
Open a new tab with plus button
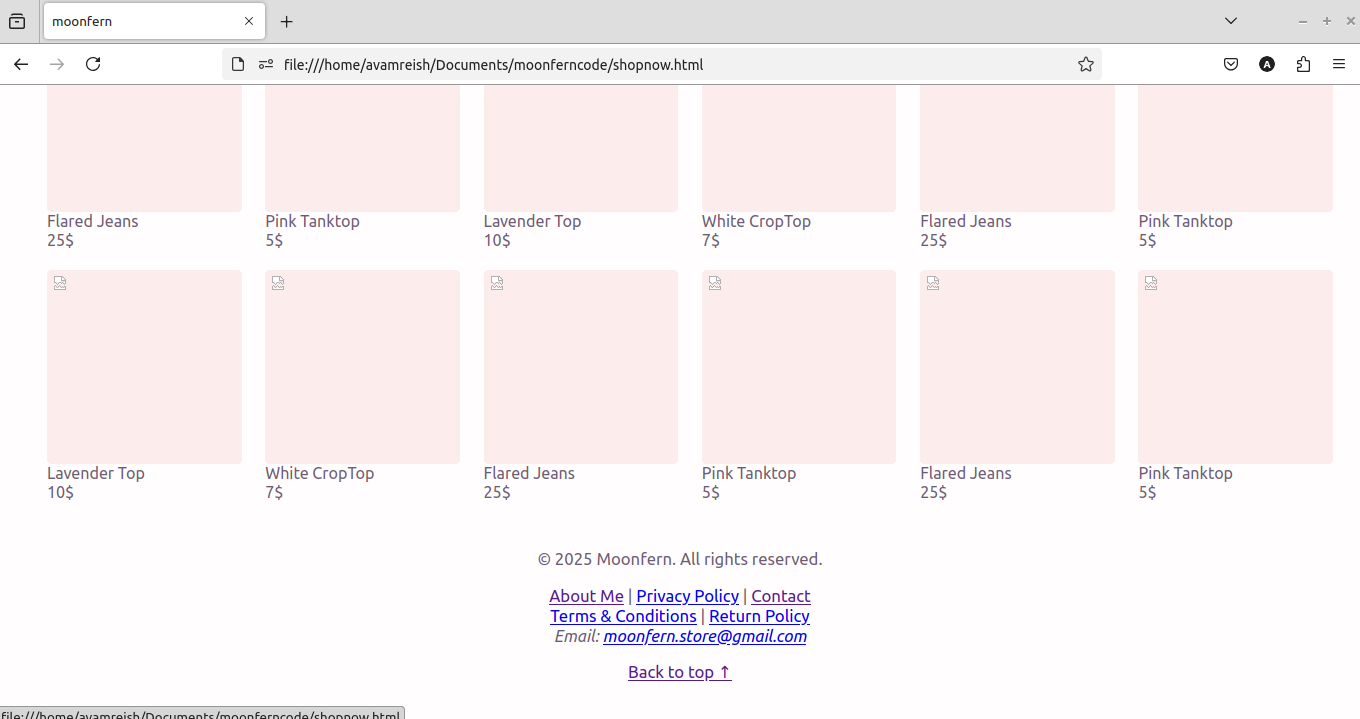click(287, 21)
